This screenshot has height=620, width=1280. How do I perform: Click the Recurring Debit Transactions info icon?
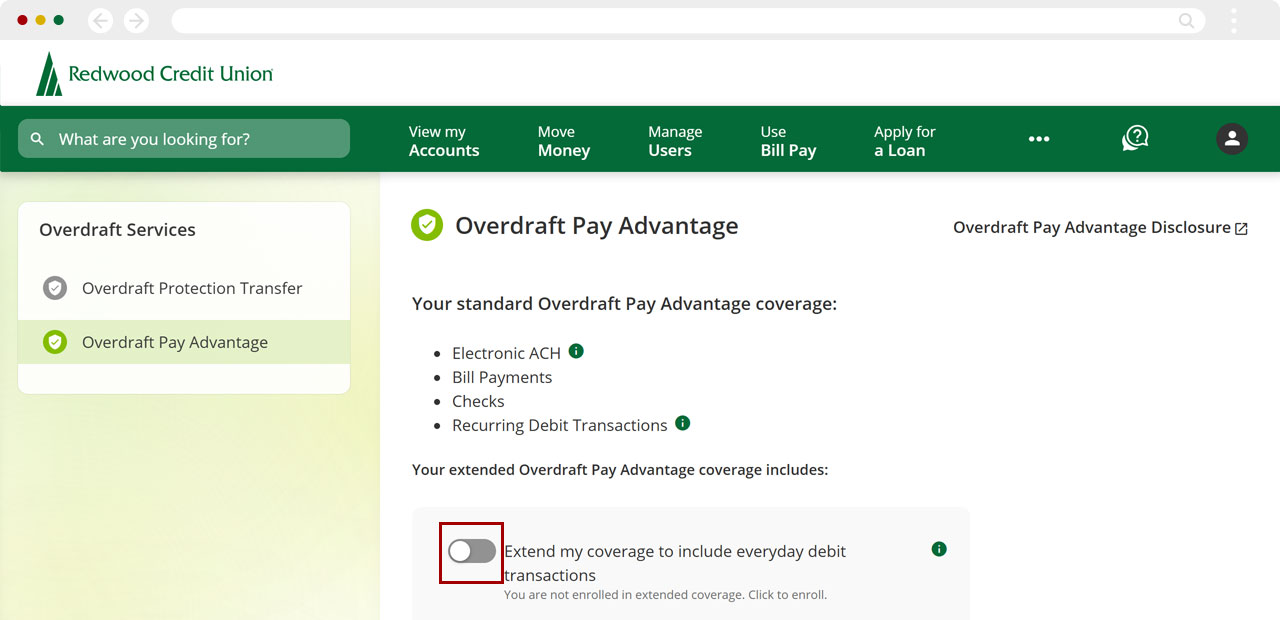tap(682, 423)
